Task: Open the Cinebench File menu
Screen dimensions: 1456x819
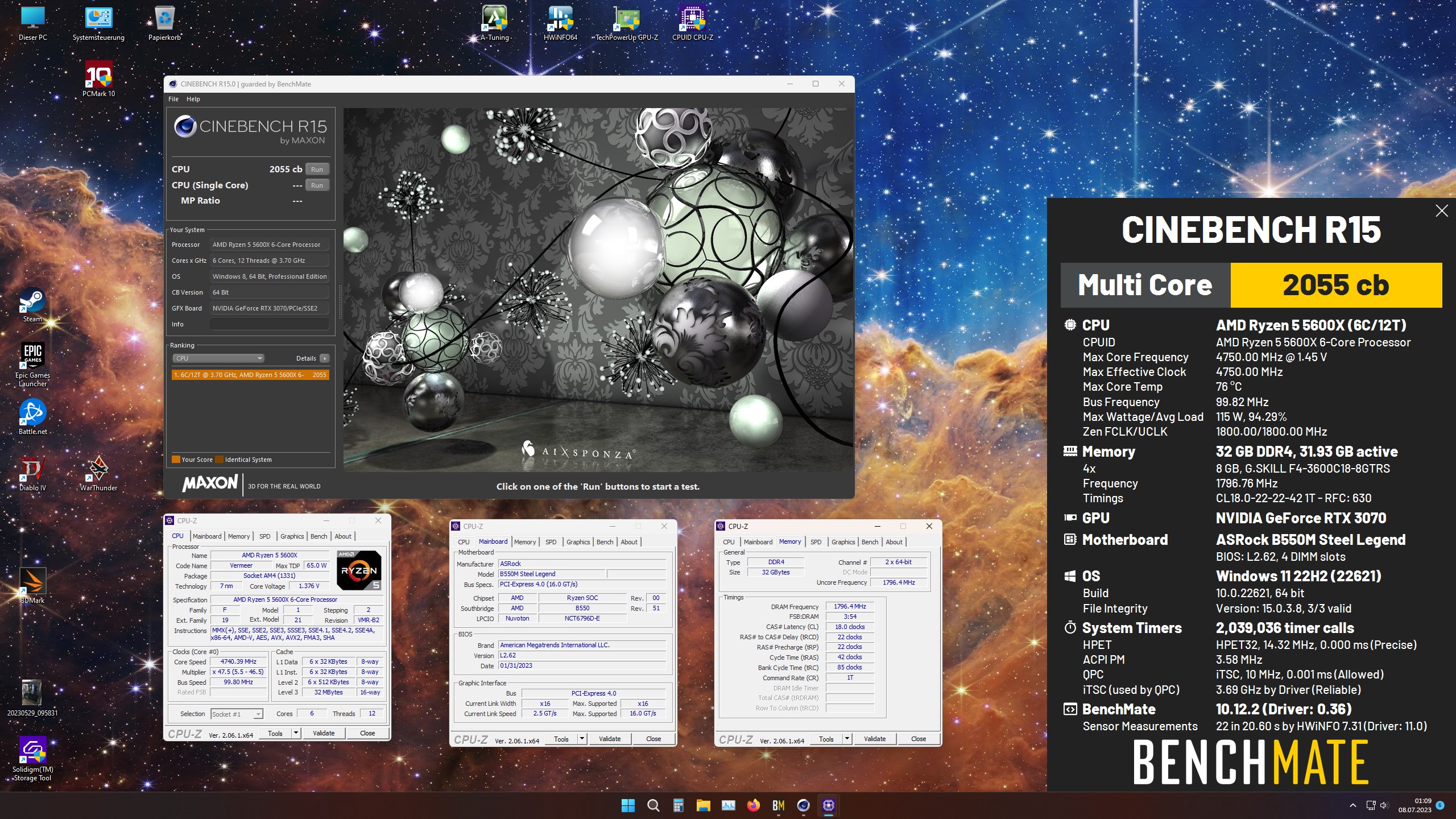Action: pos(173,99)
